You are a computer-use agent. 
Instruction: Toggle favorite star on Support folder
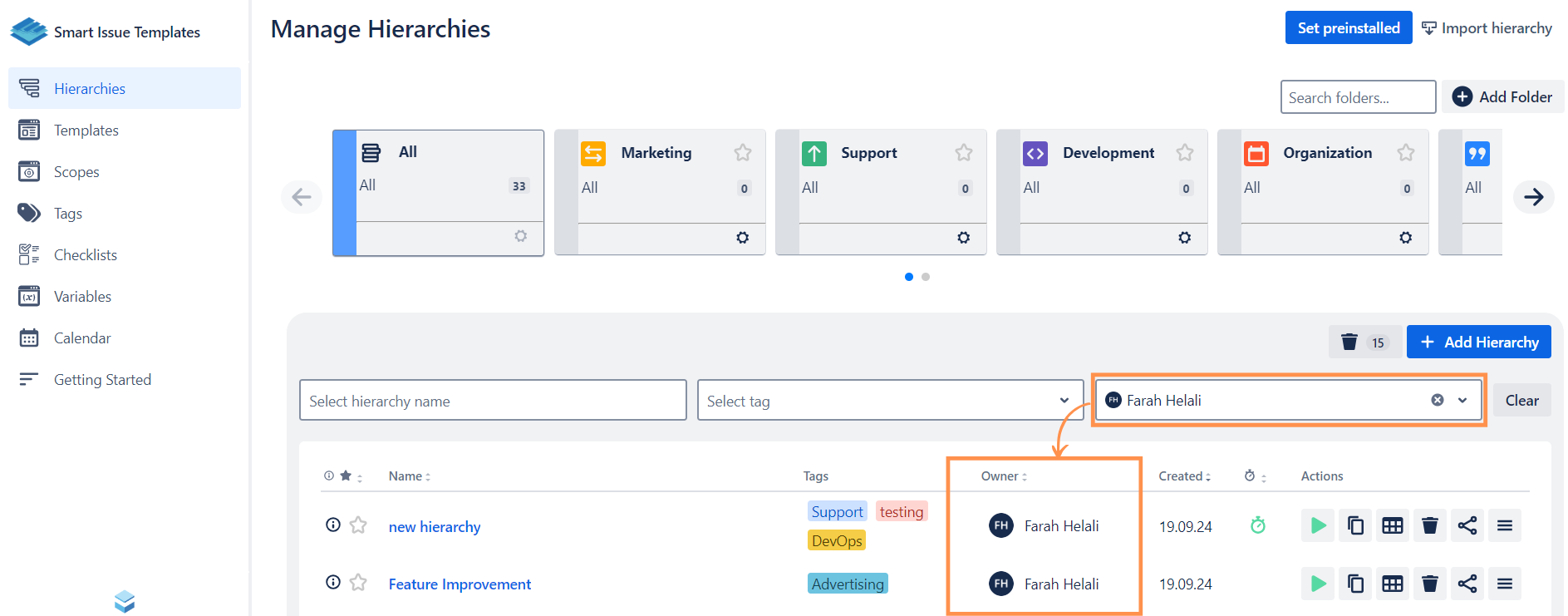963,153
